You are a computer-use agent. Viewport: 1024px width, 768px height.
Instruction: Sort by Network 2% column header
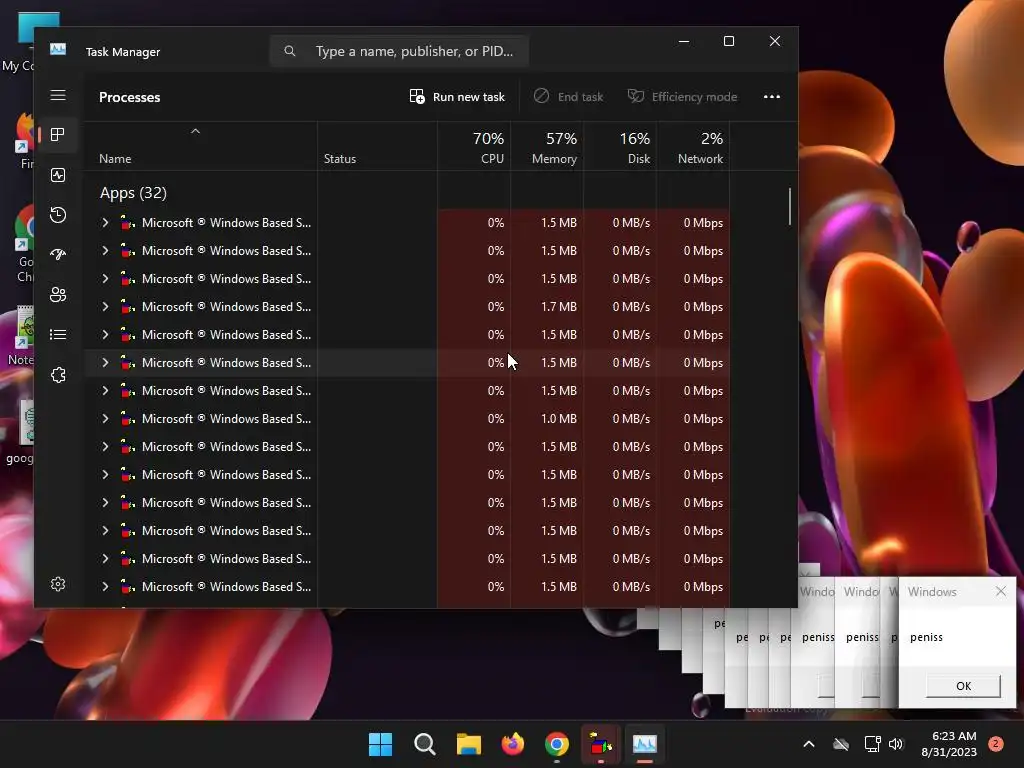point(694,147)
